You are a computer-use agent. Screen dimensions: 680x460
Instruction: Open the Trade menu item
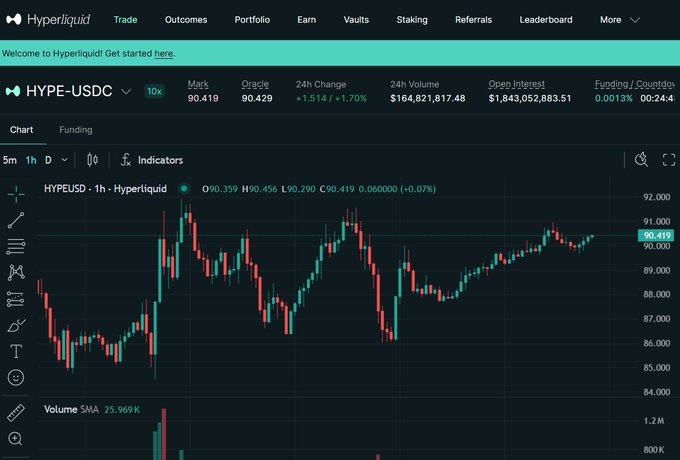point(125,20)
